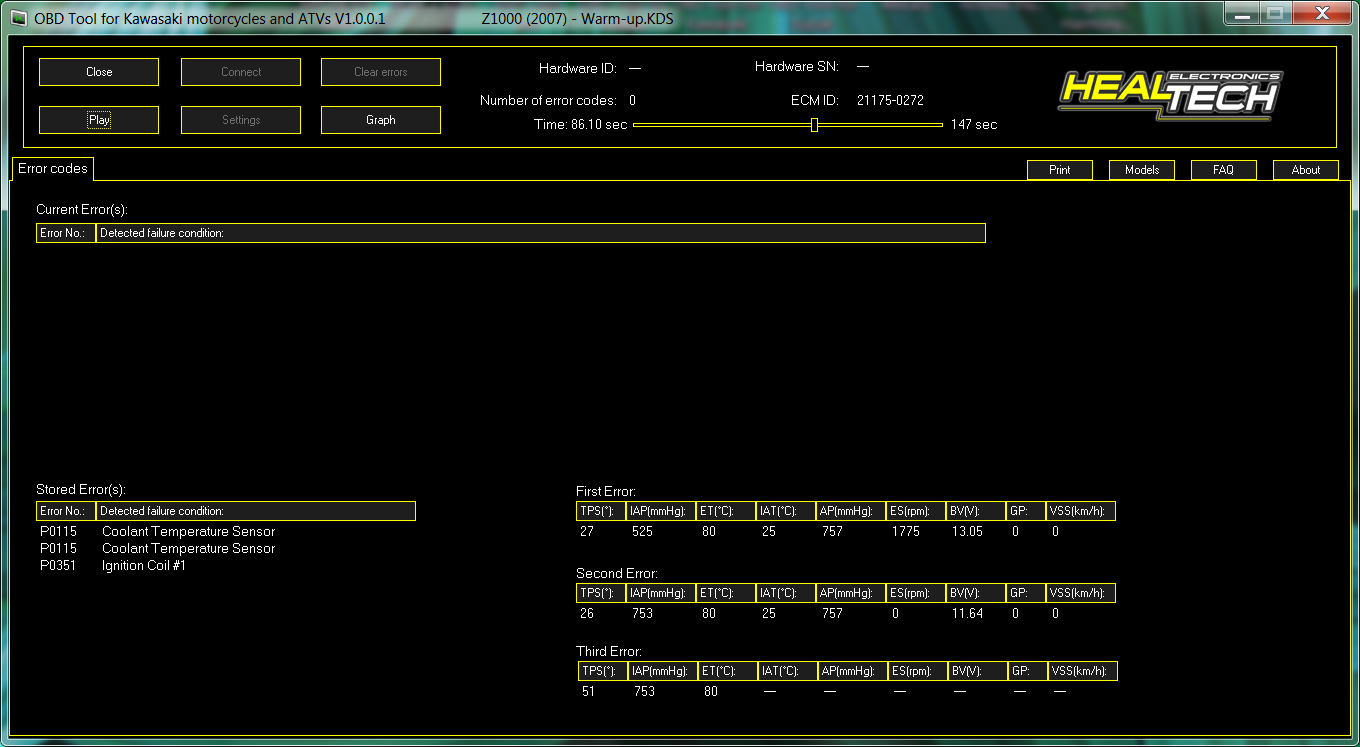
Task: Click the 'Time: 86.10 sec' readout
Action: point(580,125)
